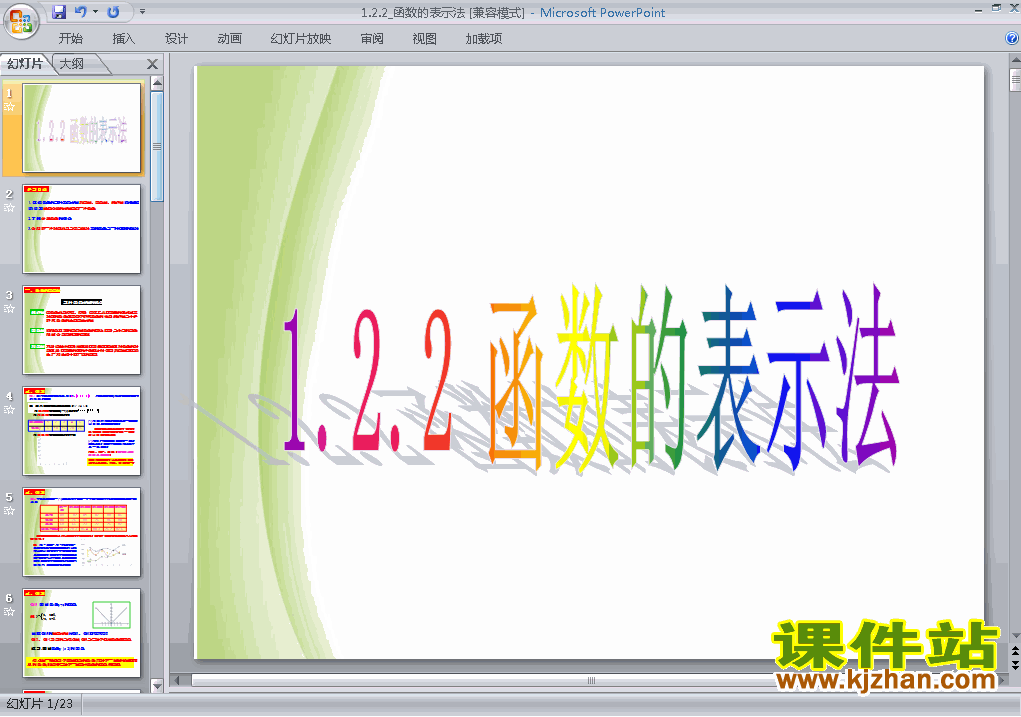The width and height of the screenshot is (1021, 717).
Task: Select slide 3 thumbnail
Action: [81, 330]
